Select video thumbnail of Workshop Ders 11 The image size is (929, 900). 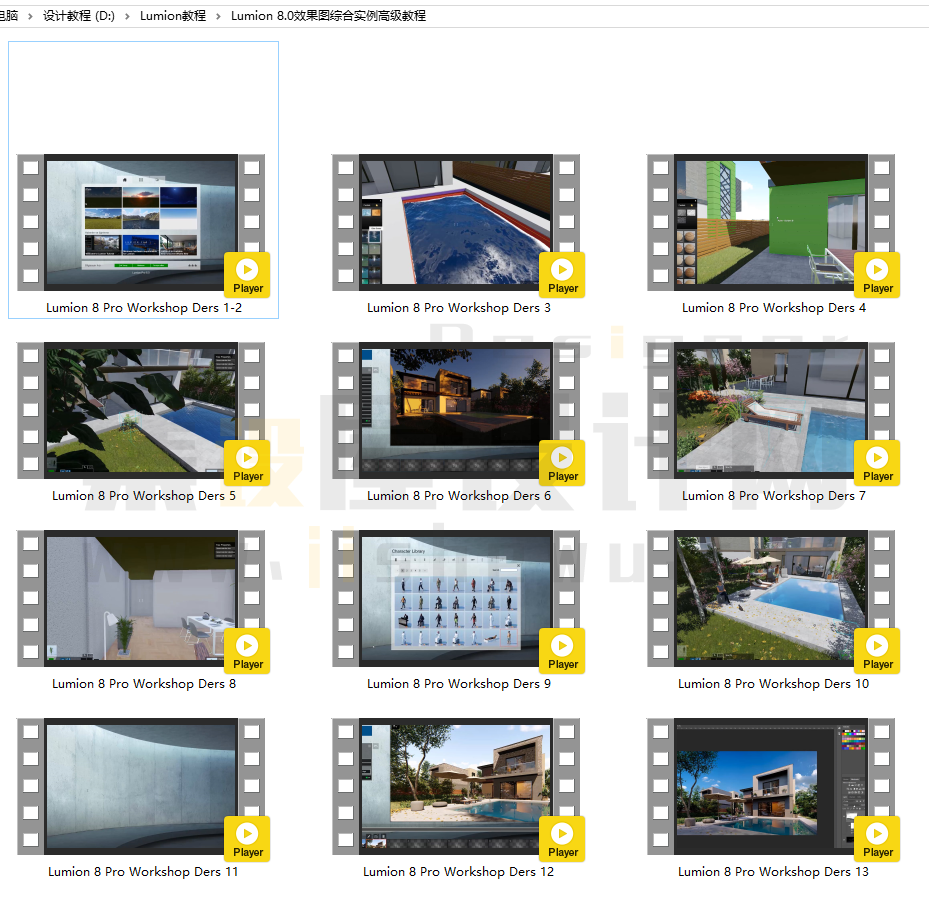tap(141, 786)
